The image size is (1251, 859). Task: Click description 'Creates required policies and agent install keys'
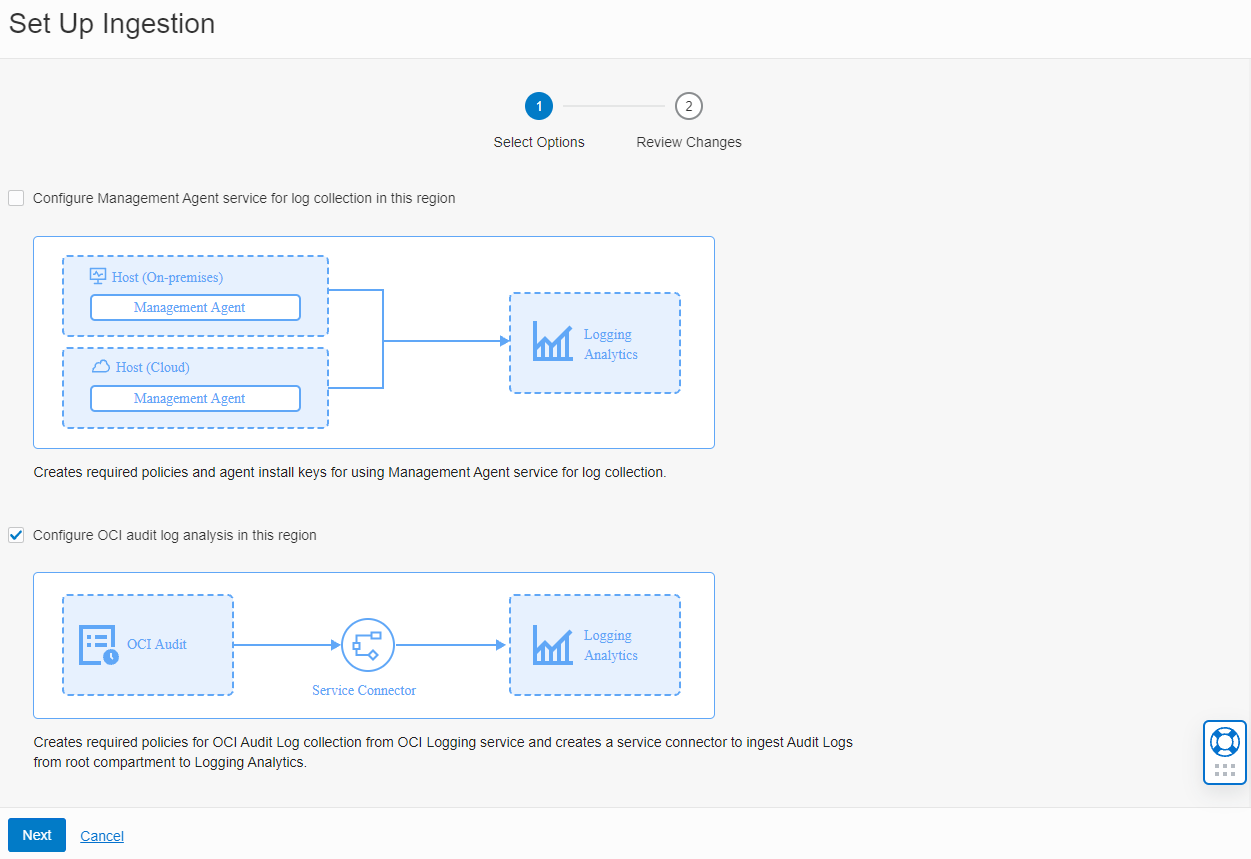(350, 472)
